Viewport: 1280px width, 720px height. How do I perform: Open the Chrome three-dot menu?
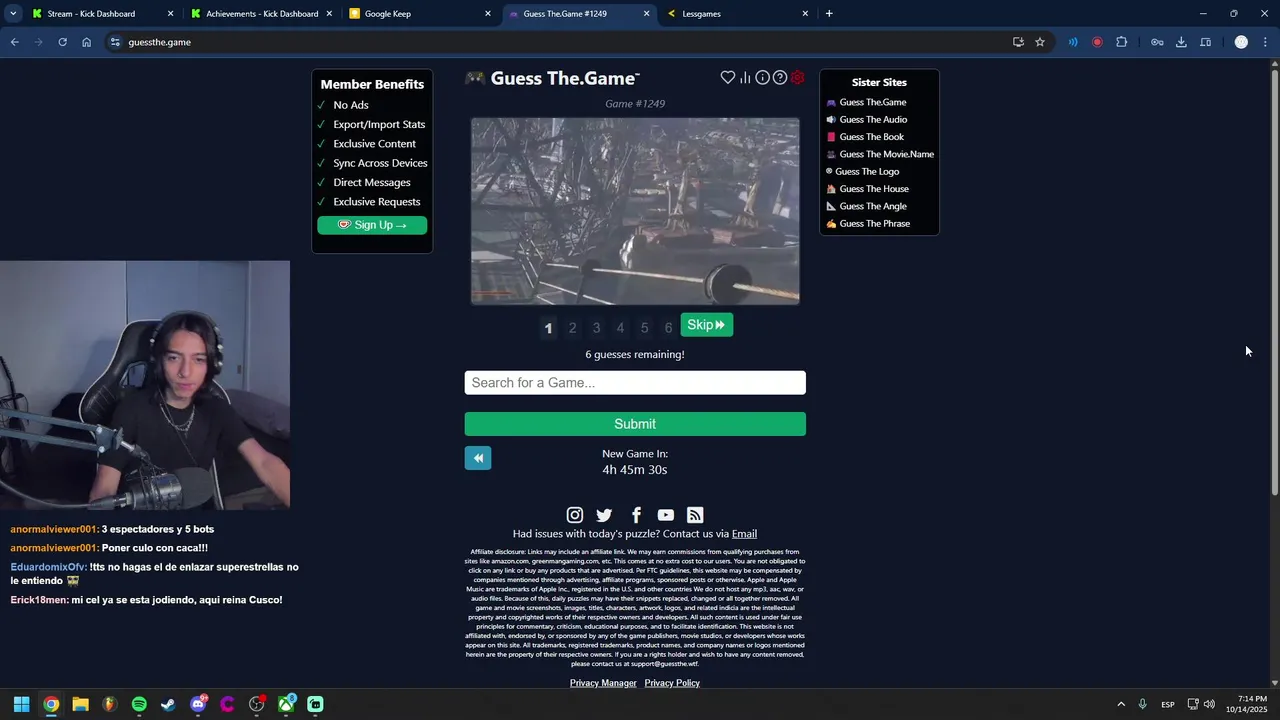pyautogui.click(x=1266, y=42)
